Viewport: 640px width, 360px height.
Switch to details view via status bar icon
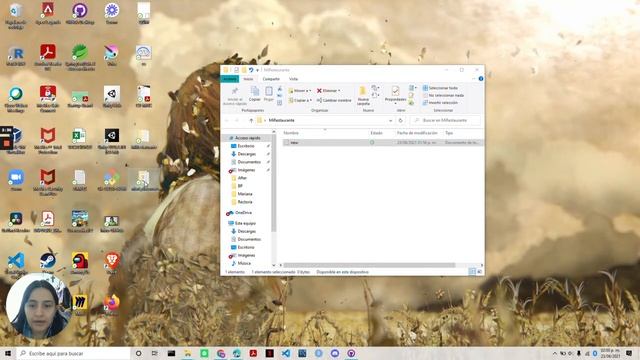pyautogui.click(x=472, y=272)
